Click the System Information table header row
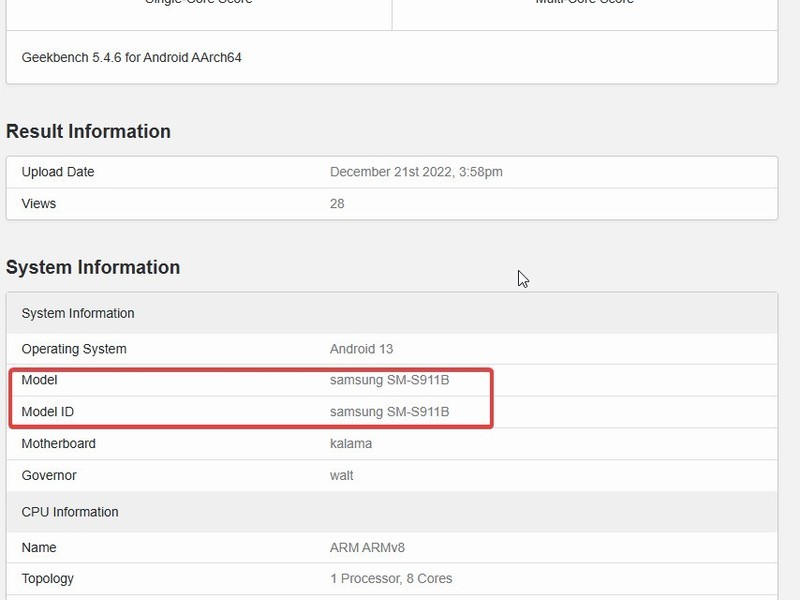Viewport: 800px width, 600px height. [x=392, y=313]
